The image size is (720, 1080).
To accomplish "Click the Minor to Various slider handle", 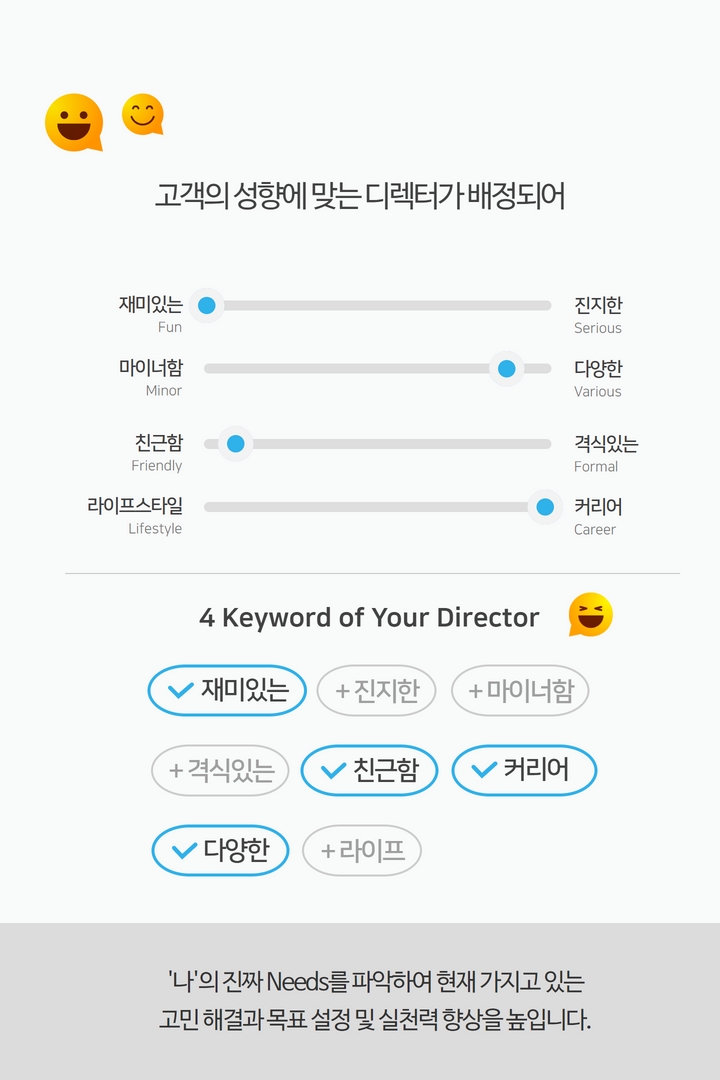I will pyautogui.click(x=506, y=368).
